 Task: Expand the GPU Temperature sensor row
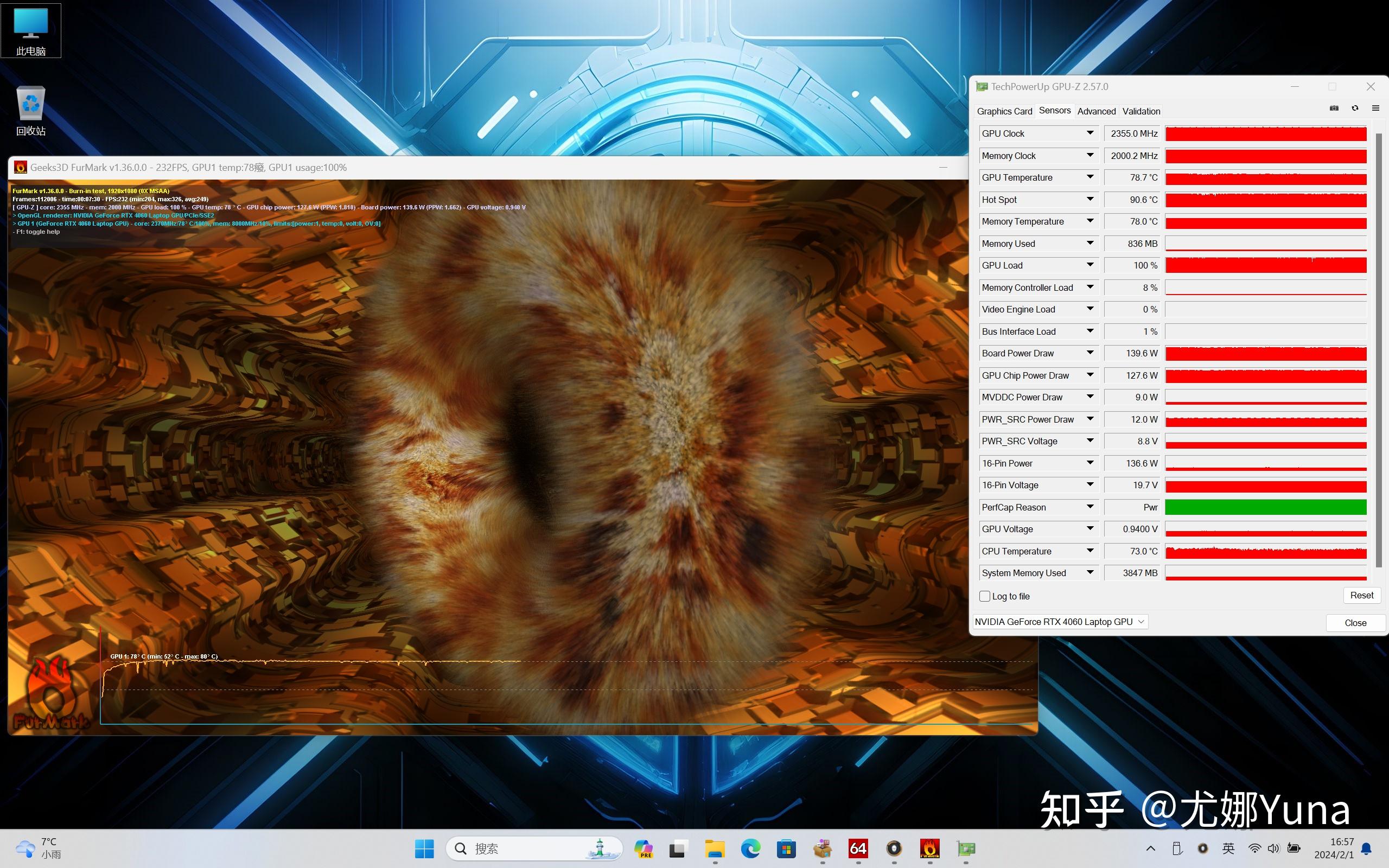tap(1090, 177)
